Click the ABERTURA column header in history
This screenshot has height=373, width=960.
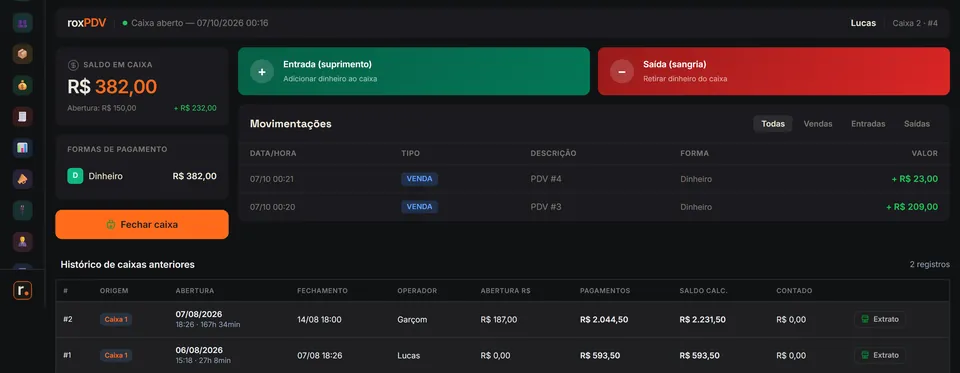tap(195, 290)
